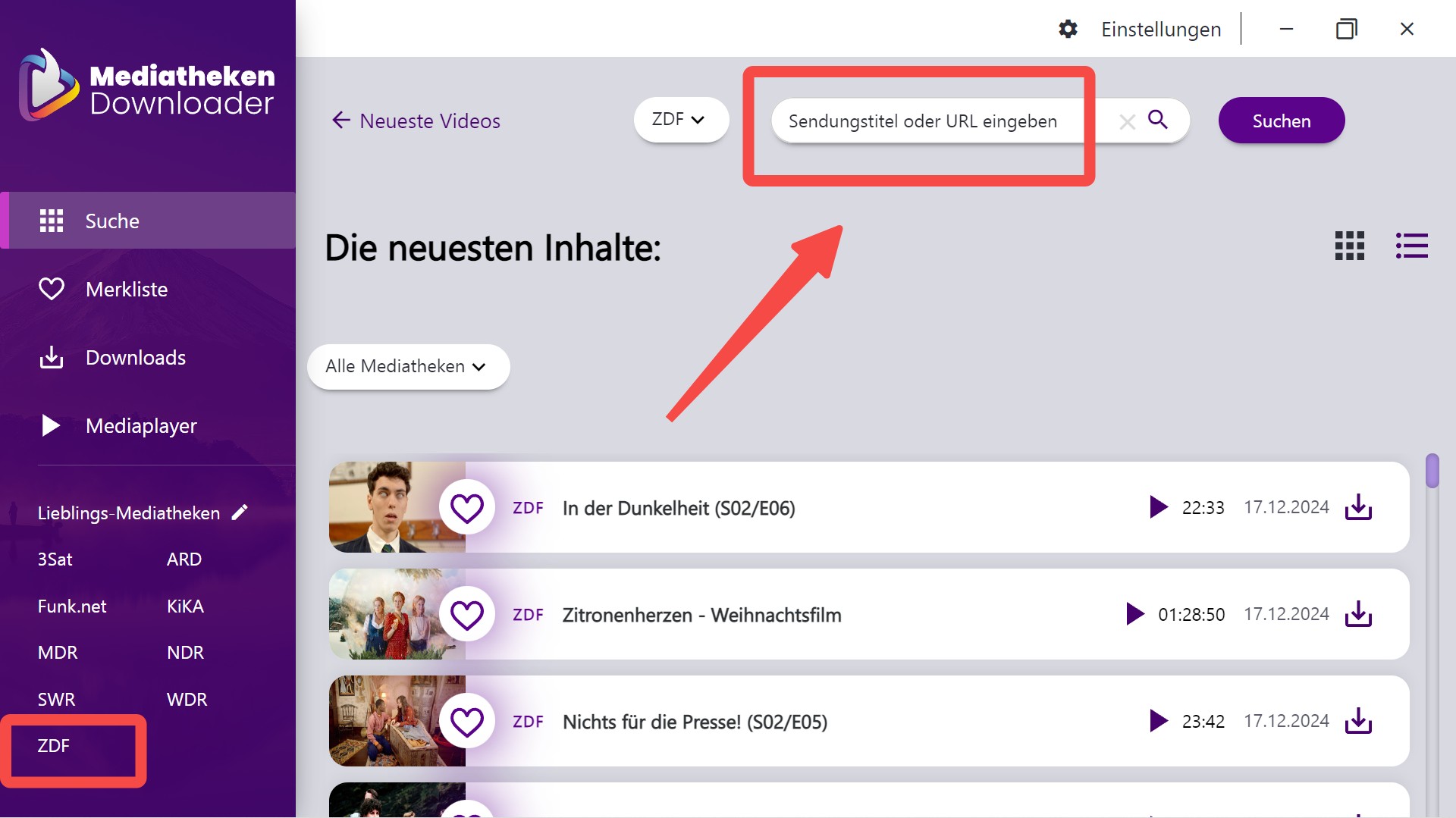Favorite Zitronenherzen - Weihnachtsfilm
1456x818 pixels.
(x=467, y=615)
